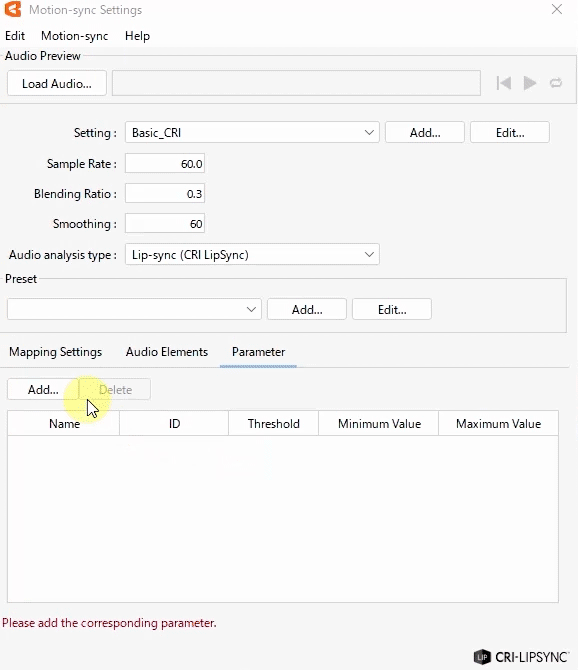Open the Motion-sync menu
Viewport: 578px width, 670px height.
pos(74,36)
